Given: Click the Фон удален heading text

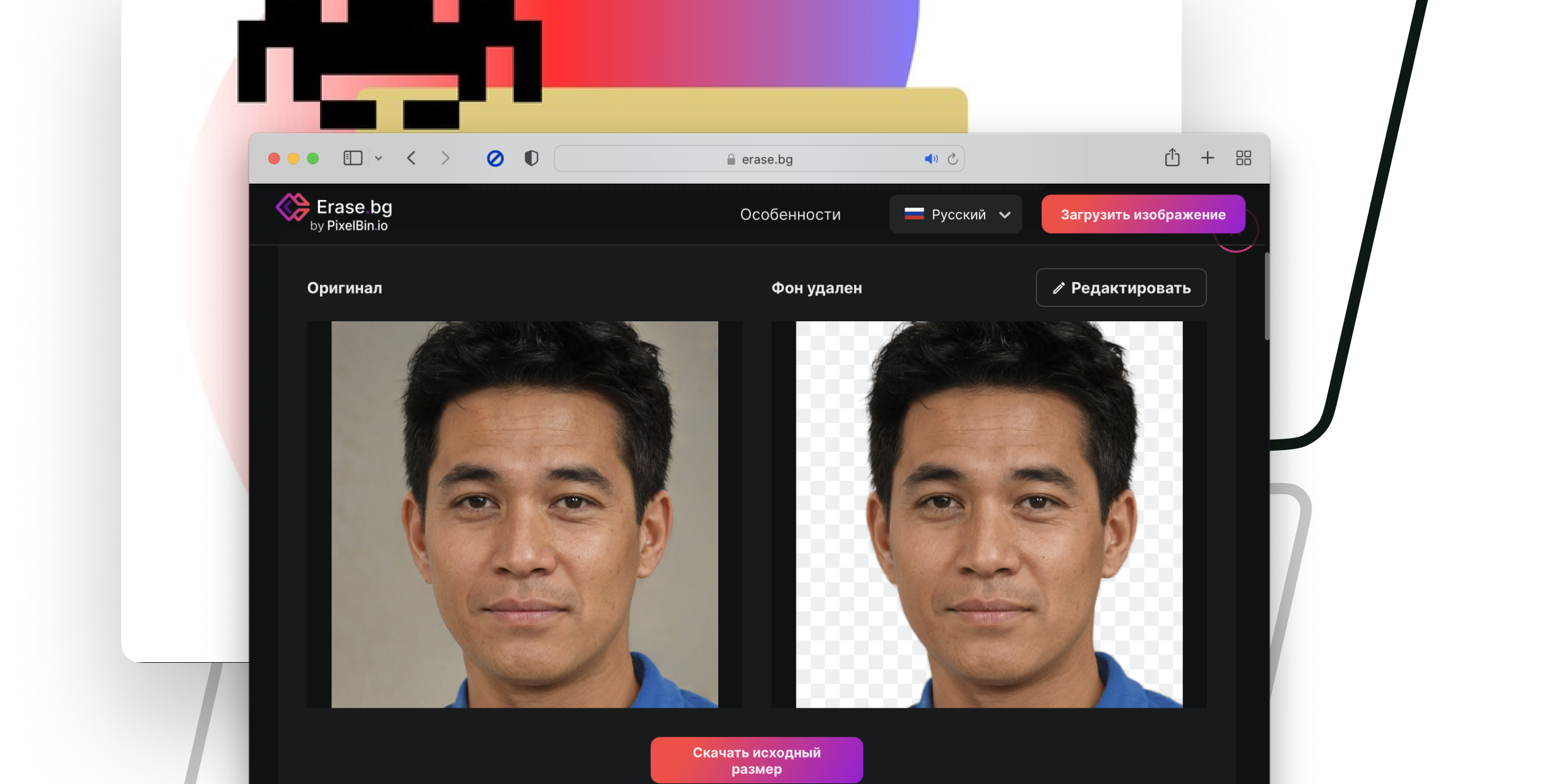Looking at the screenshot, I should click(x=817, y=288).
